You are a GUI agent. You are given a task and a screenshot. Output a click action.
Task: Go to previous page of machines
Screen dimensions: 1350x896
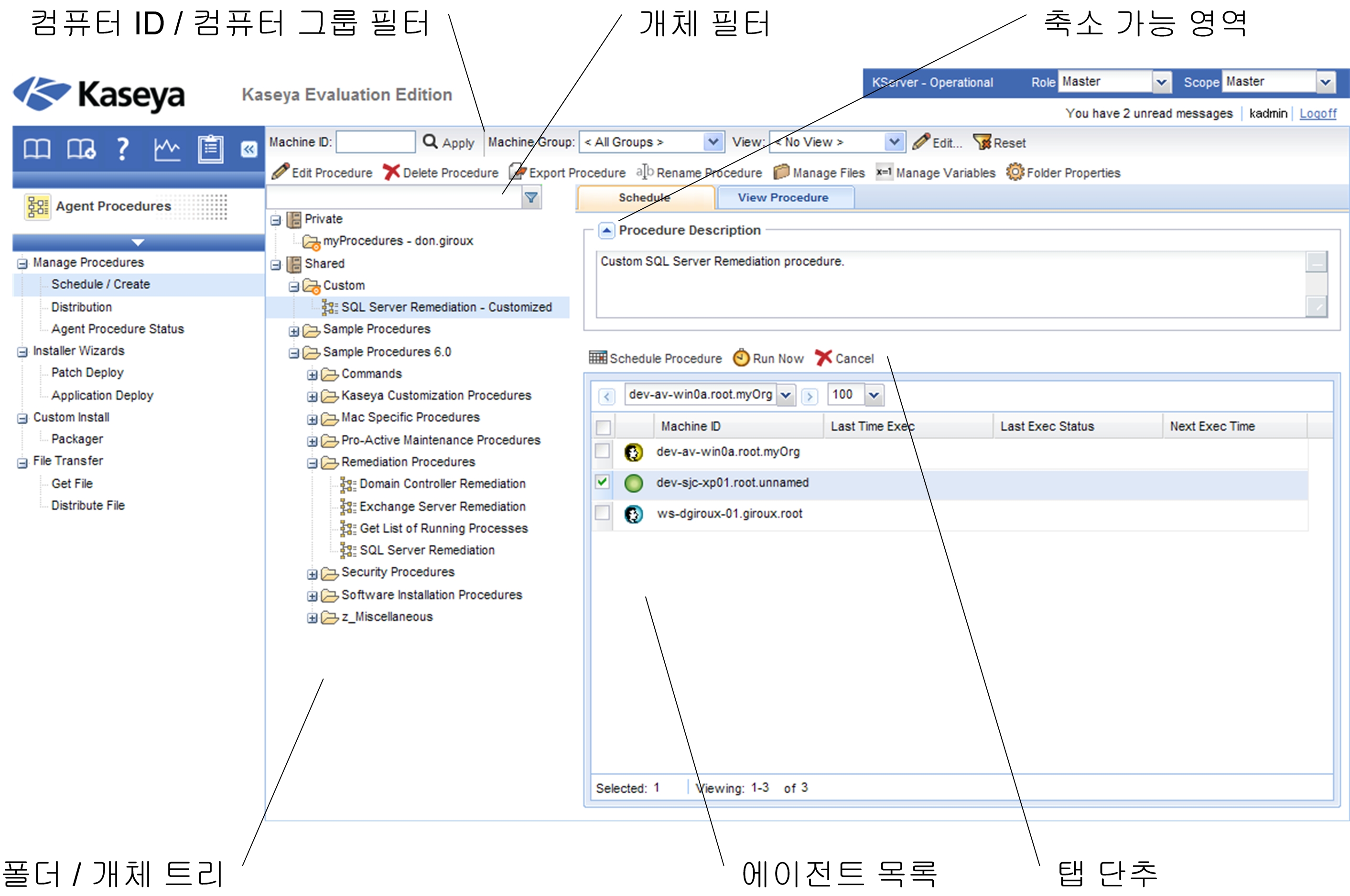click(x=607, y=396)
